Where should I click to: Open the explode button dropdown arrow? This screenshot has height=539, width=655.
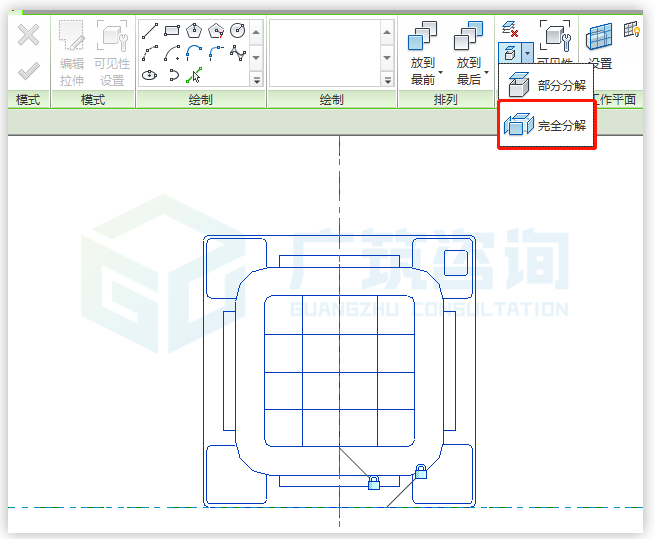pos(527,53)
